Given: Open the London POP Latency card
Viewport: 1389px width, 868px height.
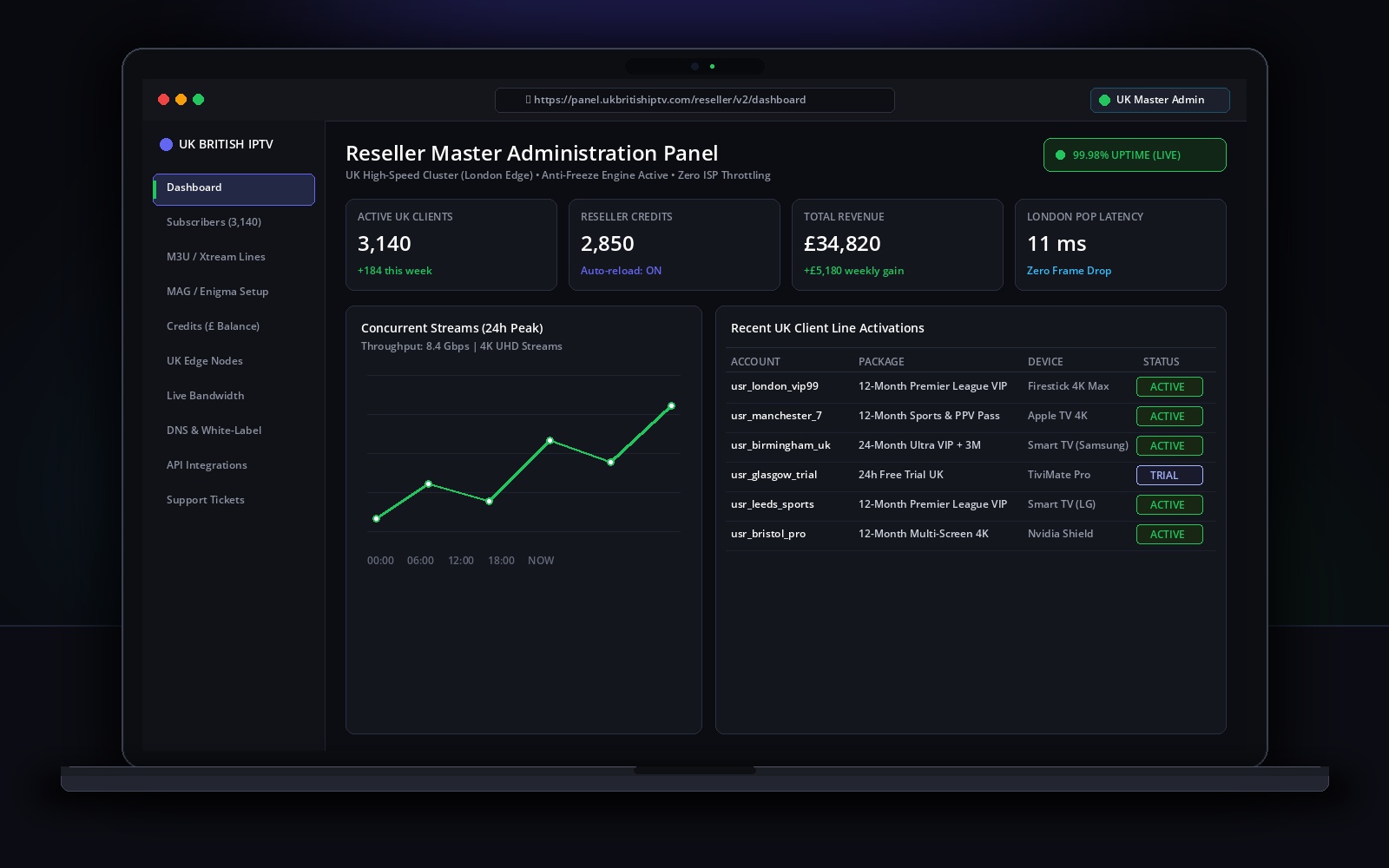Looking at the screenshot, I should click(1121, 245).
